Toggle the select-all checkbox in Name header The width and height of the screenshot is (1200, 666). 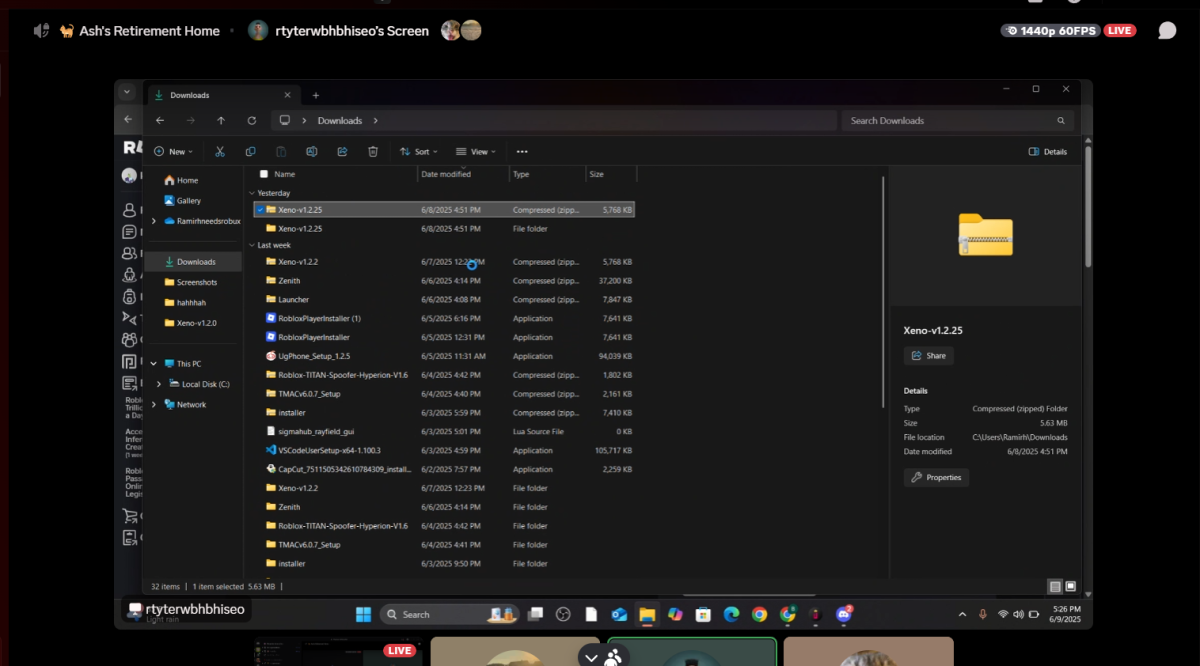pos(264,174)
